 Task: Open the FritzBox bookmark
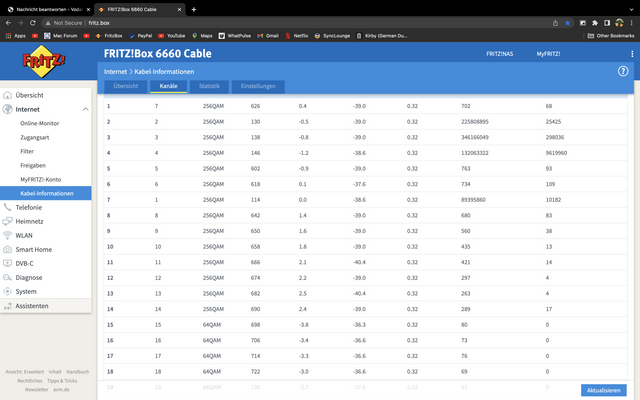click(109, 36)
